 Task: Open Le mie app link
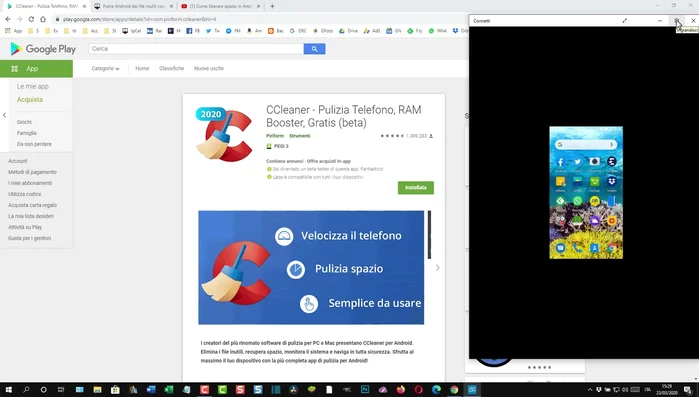(x=33, y=86)
